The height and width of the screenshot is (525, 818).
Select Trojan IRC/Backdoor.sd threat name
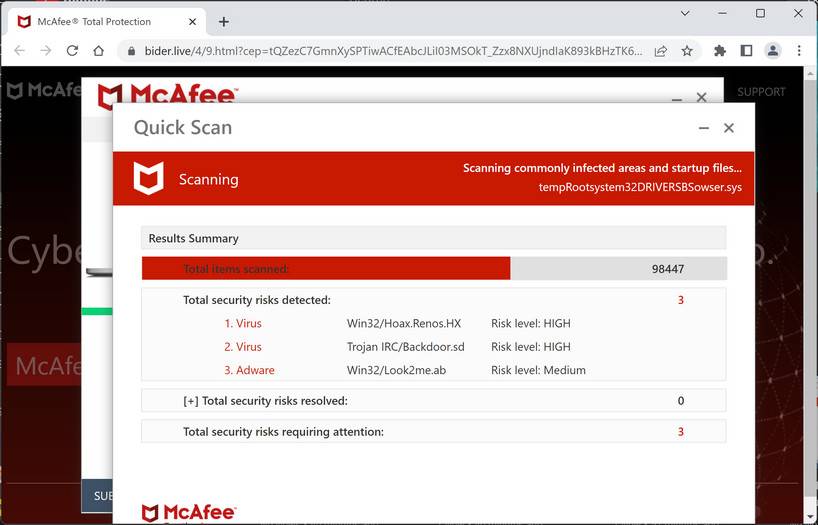click(x=405, y=347)
